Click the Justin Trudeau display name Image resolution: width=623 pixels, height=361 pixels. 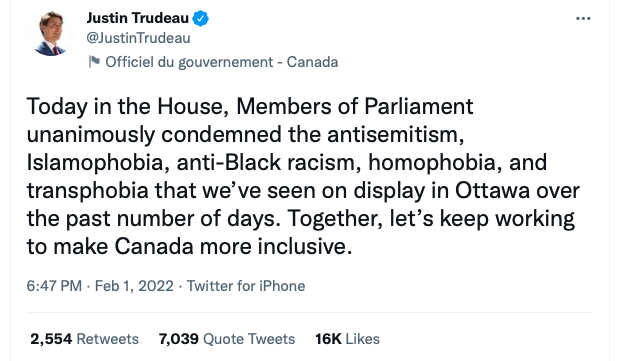click(137, 18)
